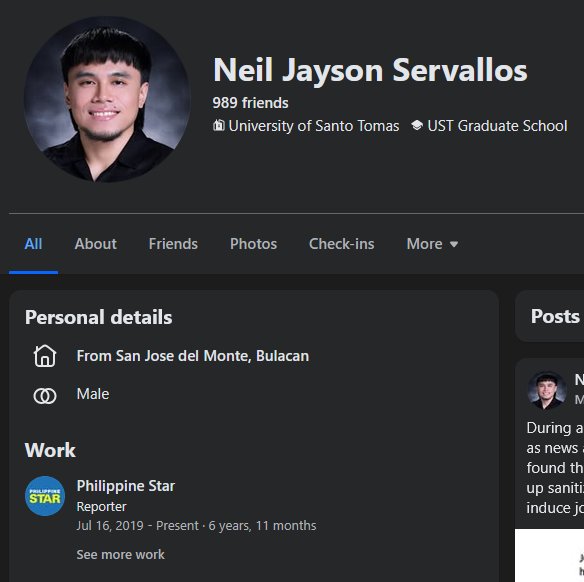Click the Philippine Star logo icon
Screen dimensions: 584x582
(45, 496)
